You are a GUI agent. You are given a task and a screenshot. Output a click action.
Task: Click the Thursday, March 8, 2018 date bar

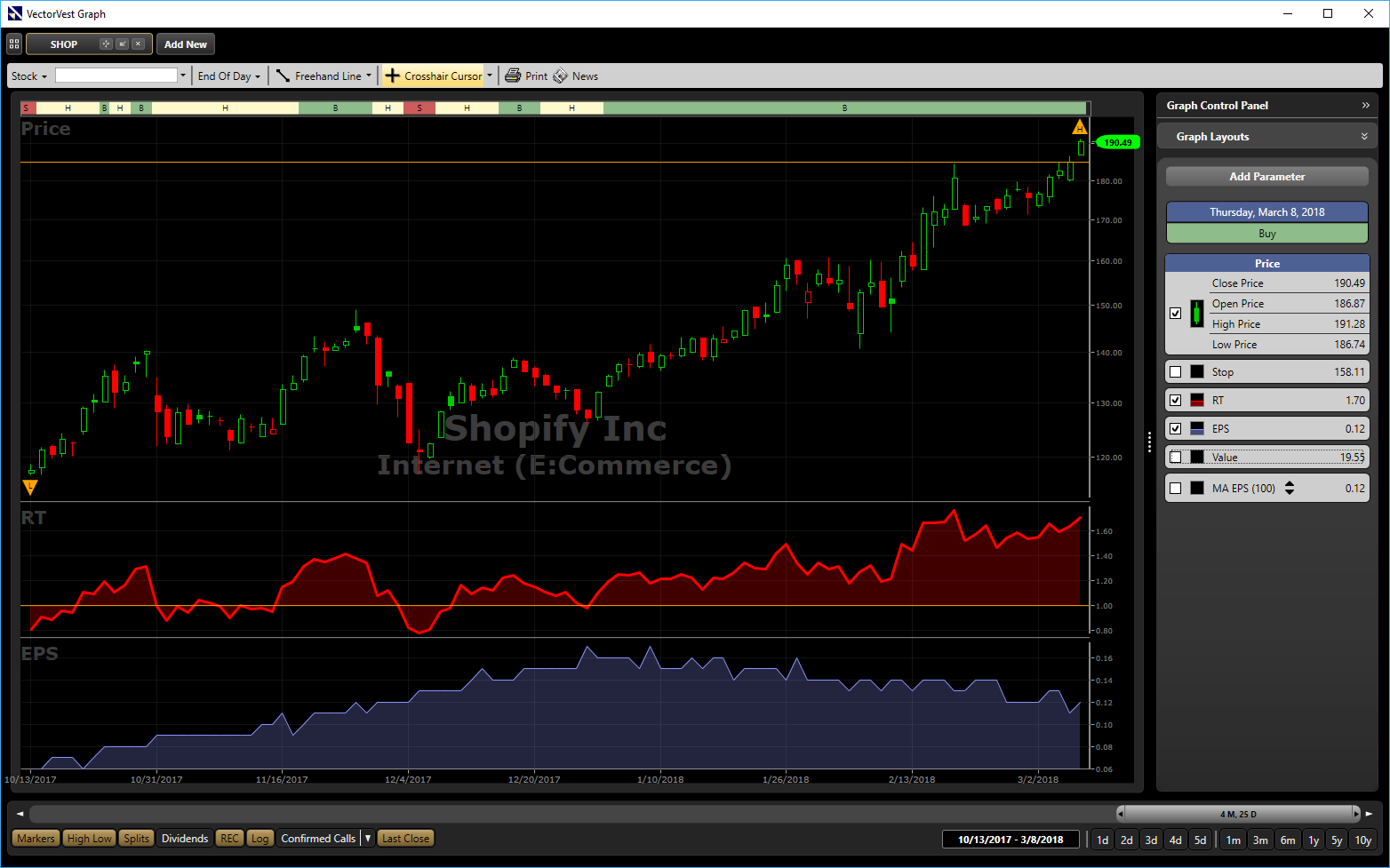[1267, 212]
